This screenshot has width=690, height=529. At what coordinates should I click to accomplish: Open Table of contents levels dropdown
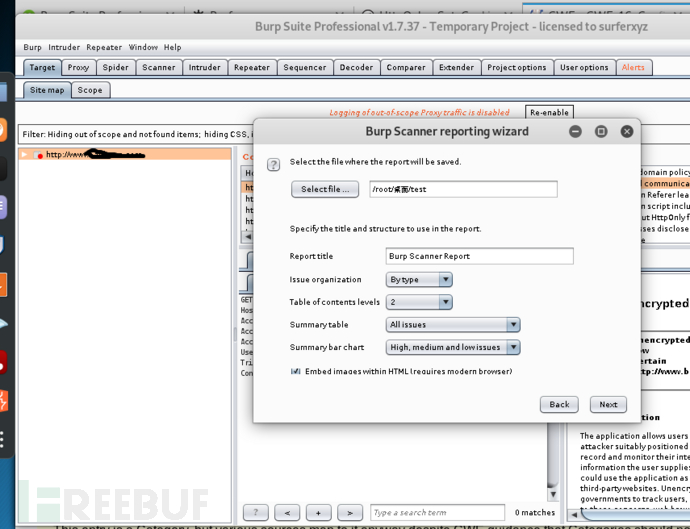coord(419,302)
